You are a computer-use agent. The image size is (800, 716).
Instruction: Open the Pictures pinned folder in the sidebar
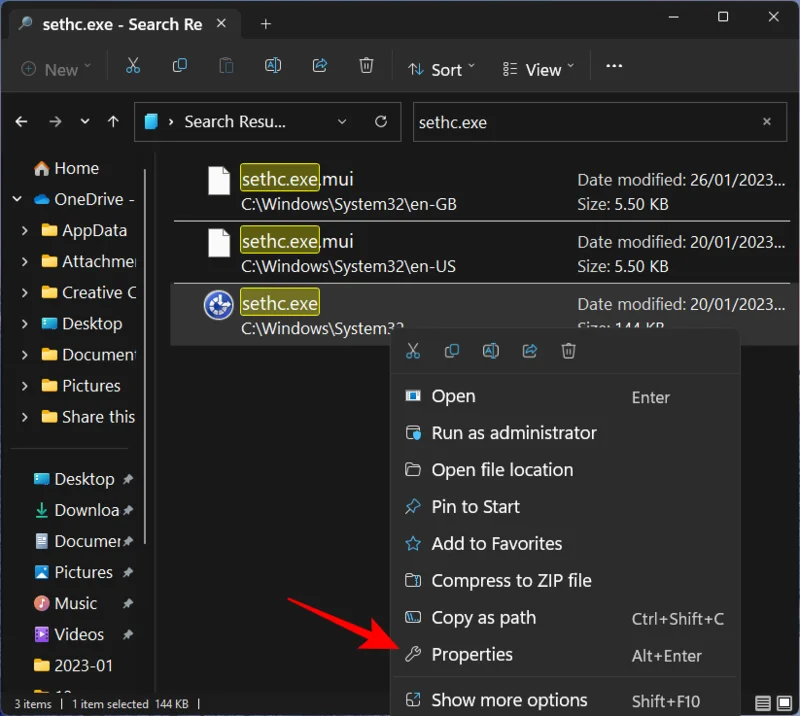[83, 572]
